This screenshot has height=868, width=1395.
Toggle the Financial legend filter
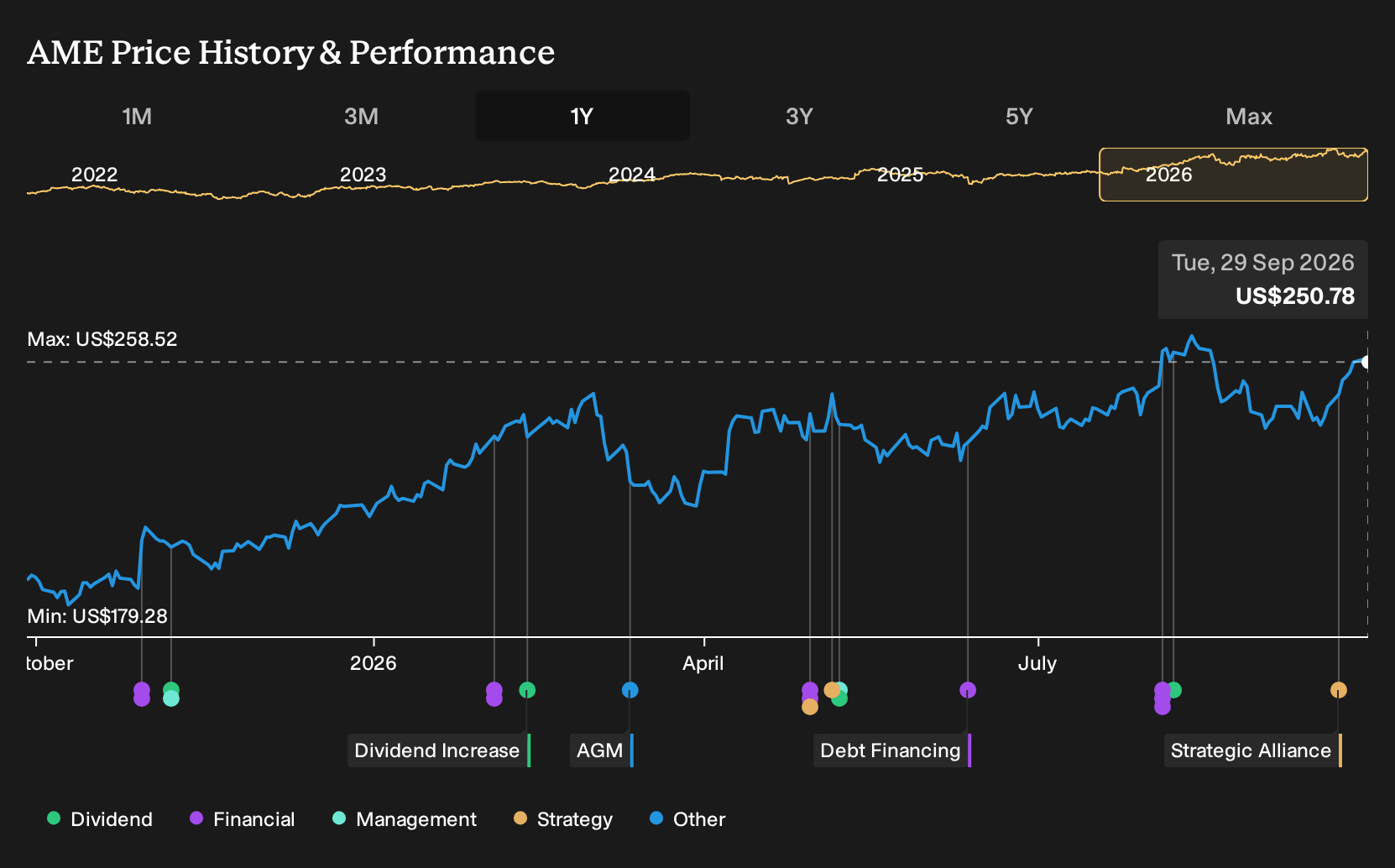[x=243, y=819]
